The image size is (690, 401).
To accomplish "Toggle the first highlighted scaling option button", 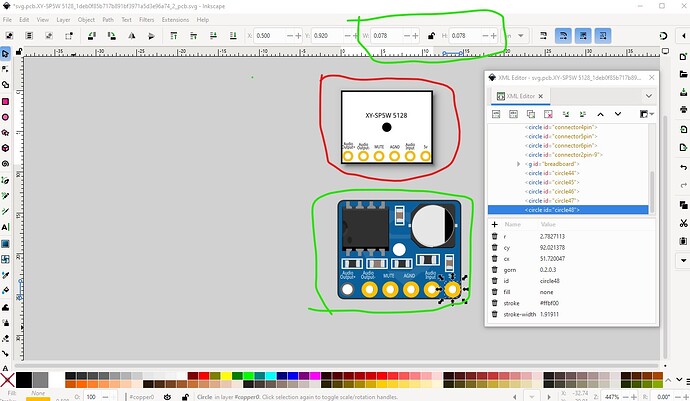I will [x=563, y=35].
